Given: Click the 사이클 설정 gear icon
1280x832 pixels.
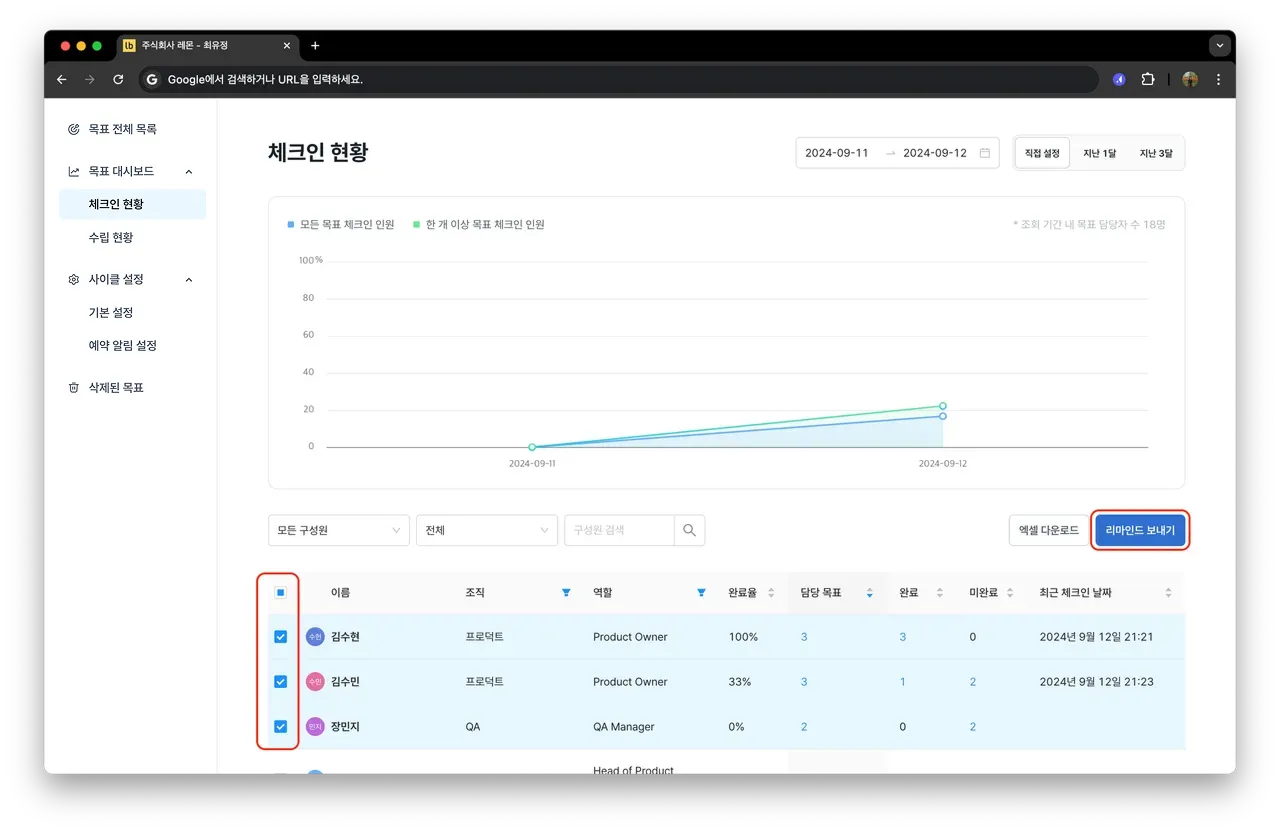Looking at the screenshot, I should (73, 280).
